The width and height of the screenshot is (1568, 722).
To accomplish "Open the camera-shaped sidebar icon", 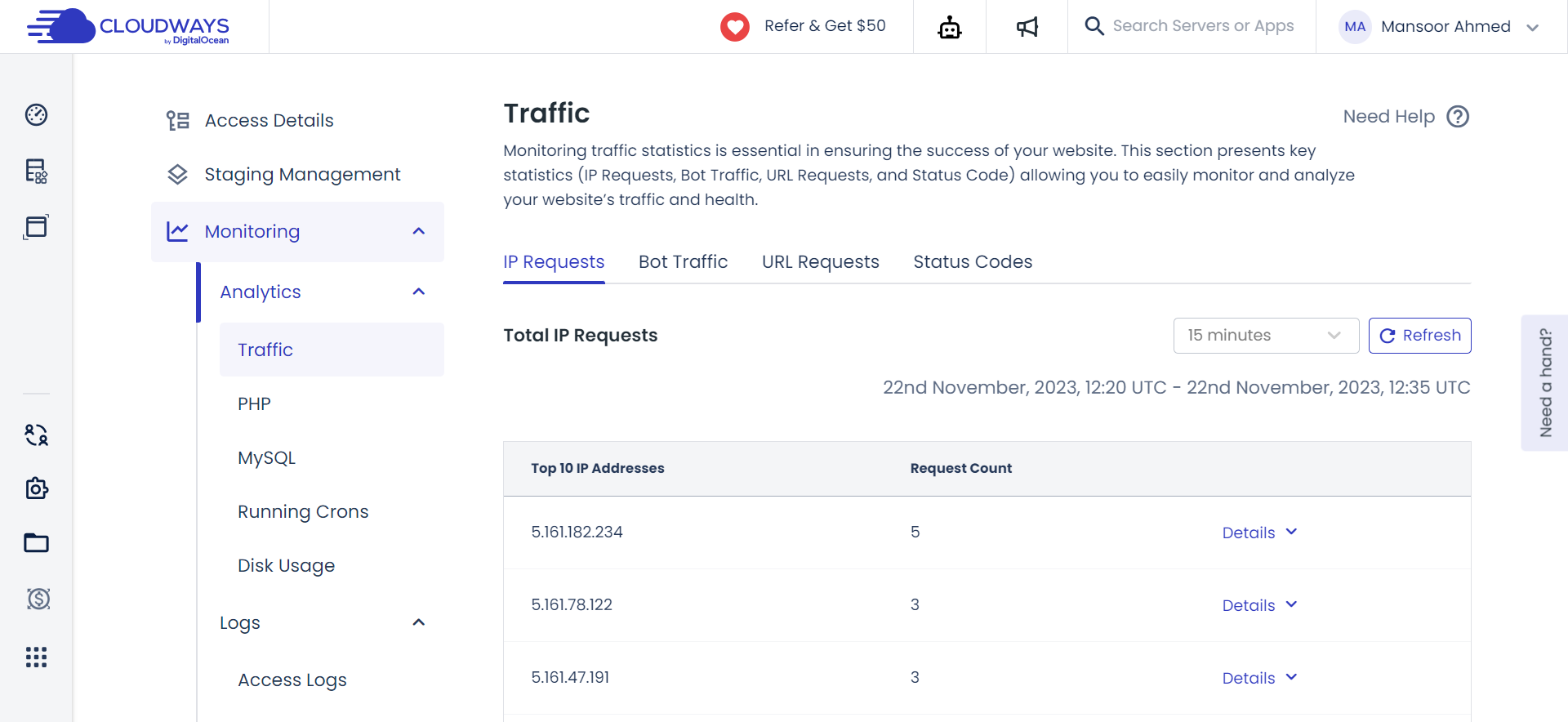I will pyautogui.click(x=37, y=488).
